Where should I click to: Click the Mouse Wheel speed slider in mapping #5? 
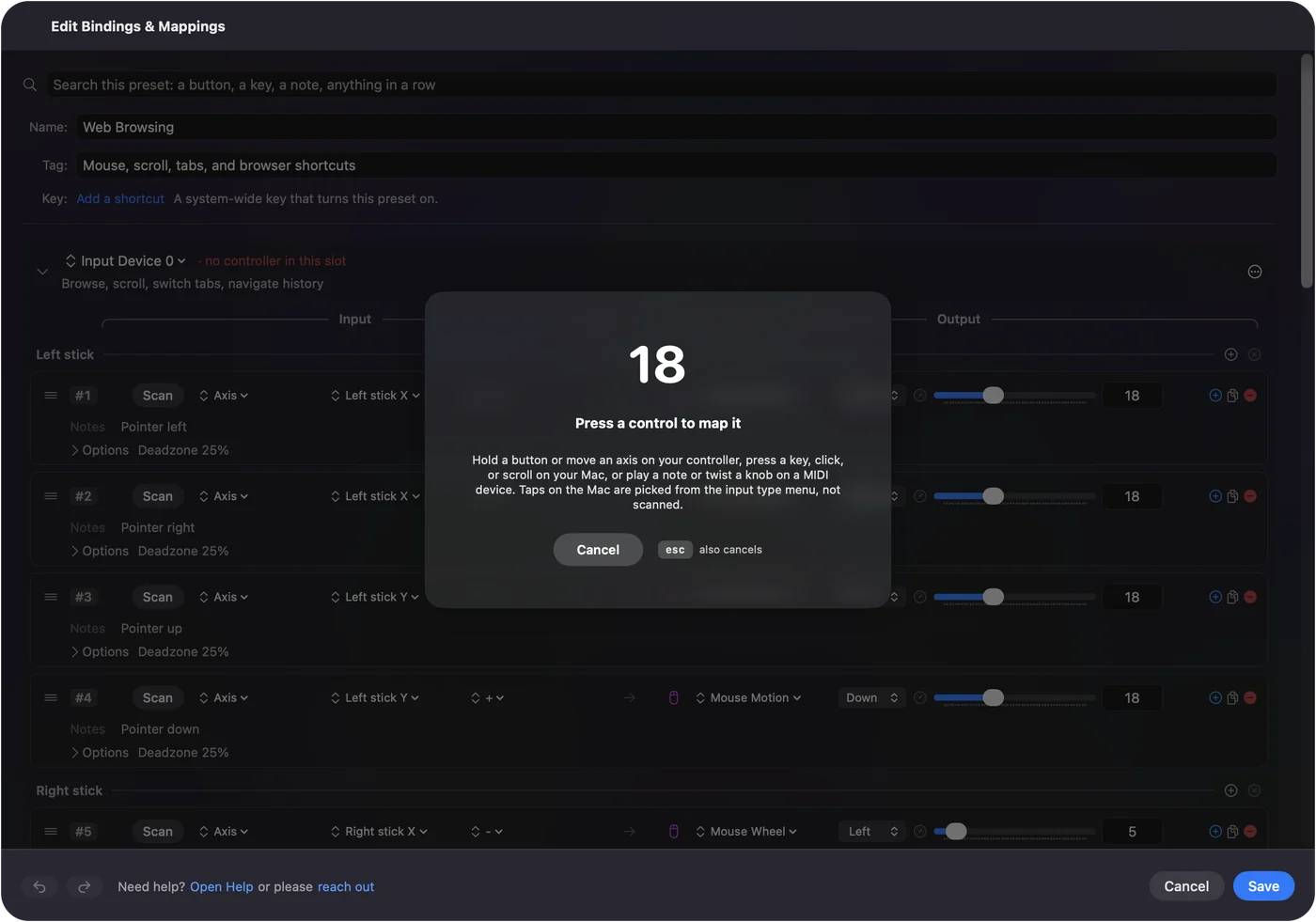point(1014,832)
